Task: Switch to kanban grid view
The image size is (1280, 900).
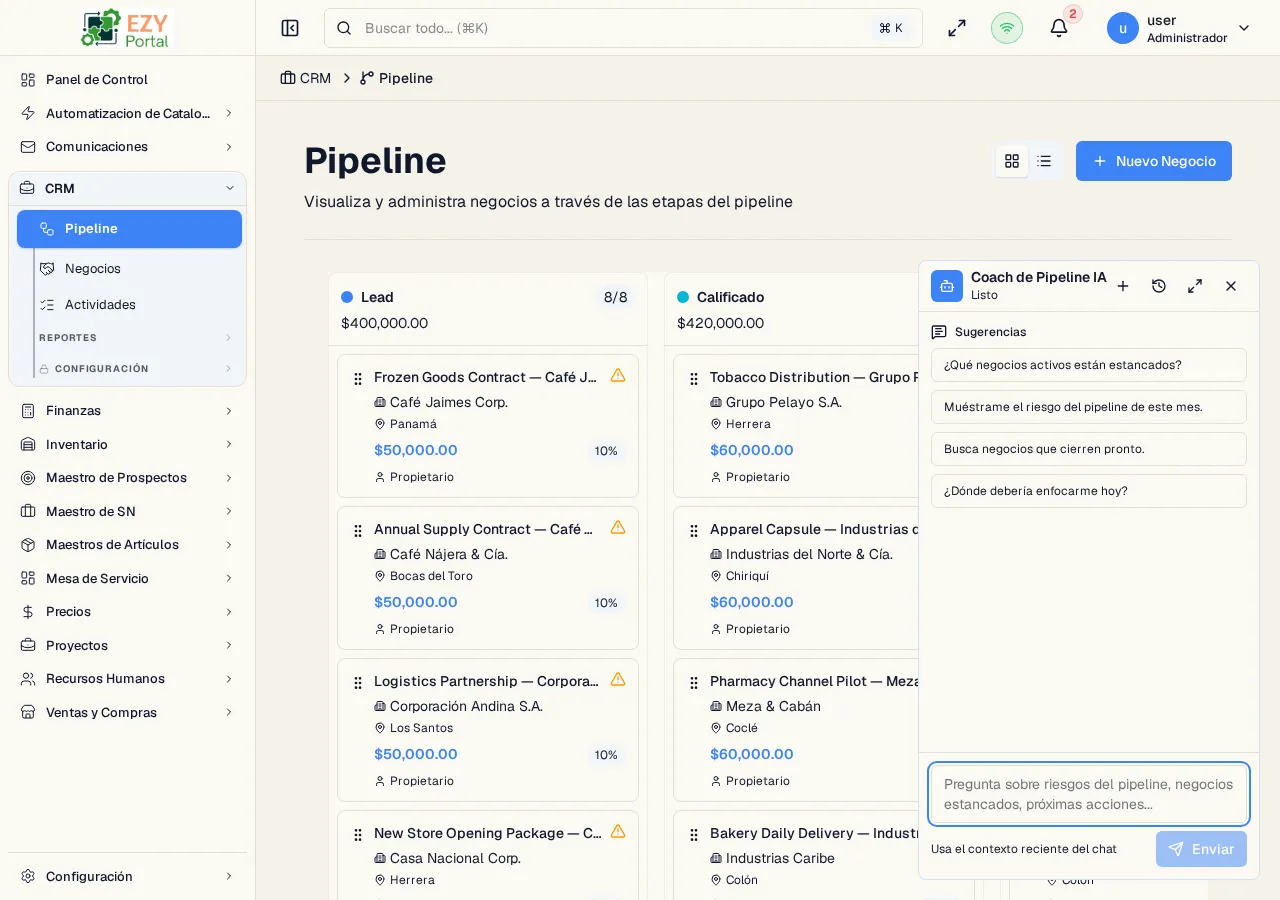Action: (1012, 161)
